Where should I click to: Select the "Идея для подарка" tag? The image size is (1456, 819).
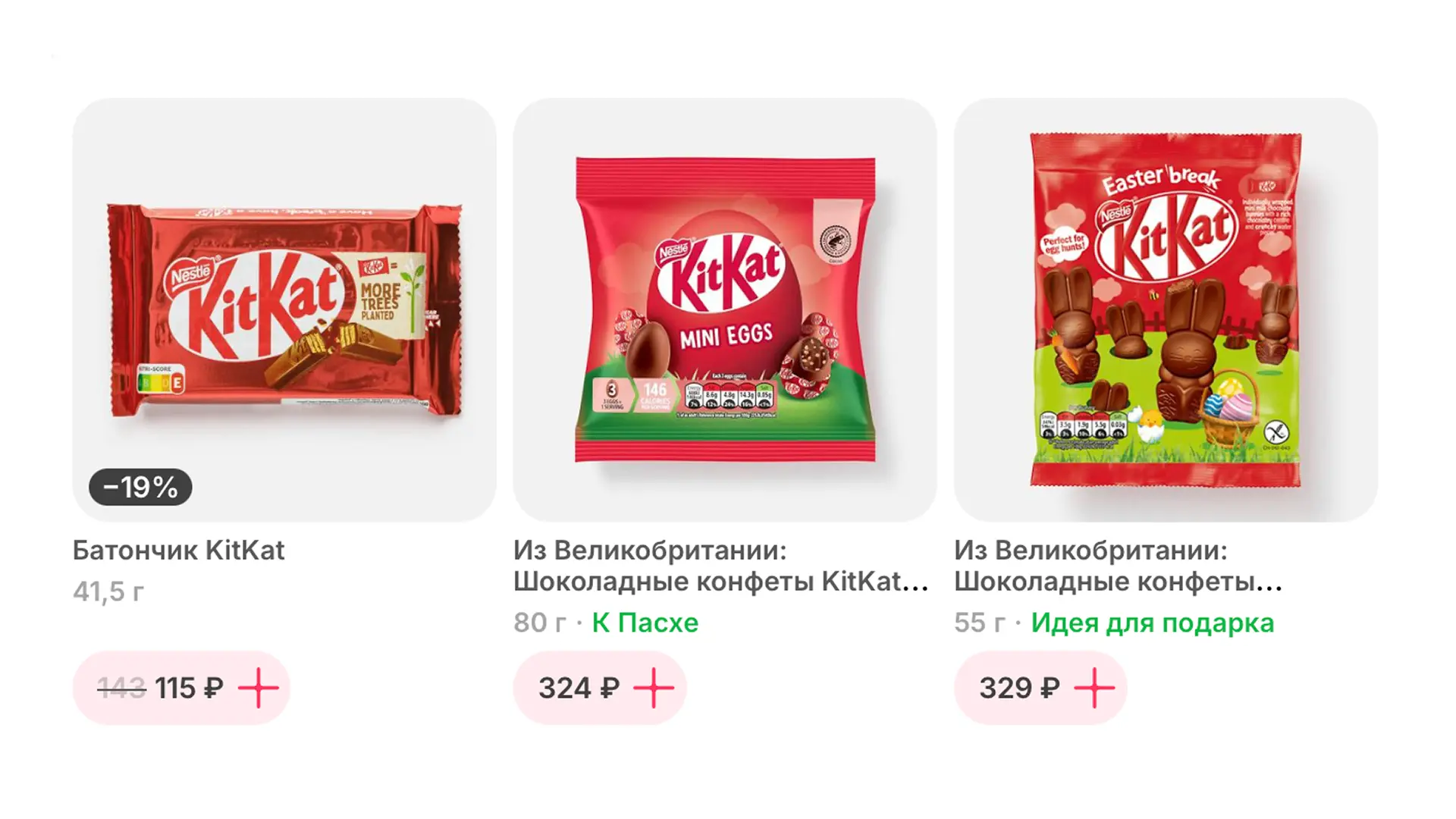(1152, 623)
